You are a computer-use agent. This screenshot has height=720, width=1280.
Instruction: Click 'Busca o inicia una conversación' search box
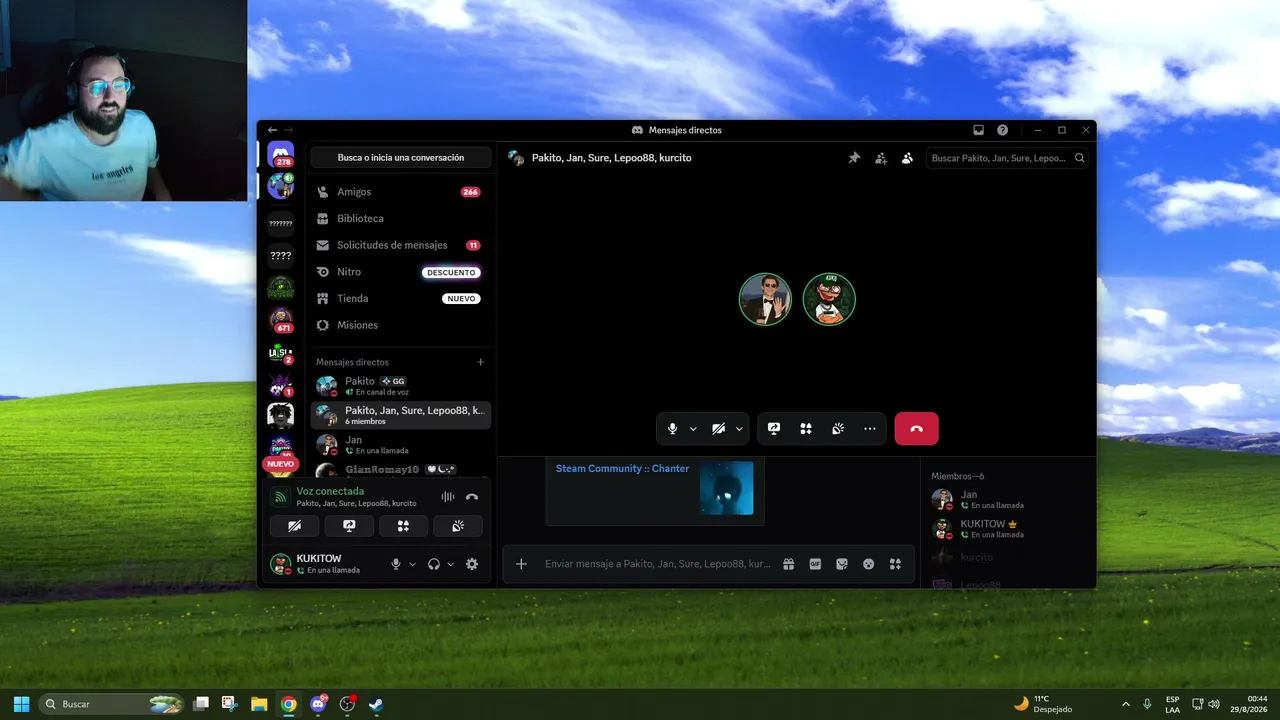tap(401, 157)
